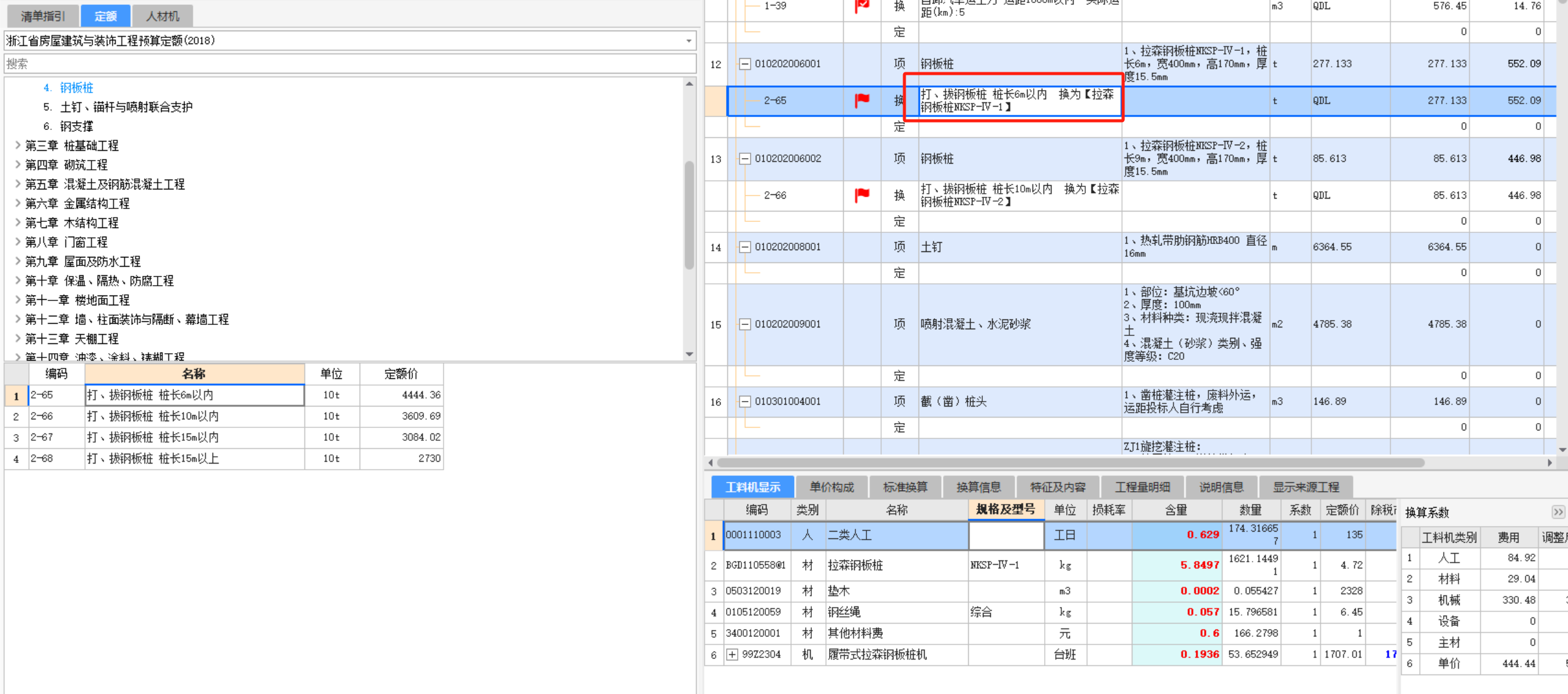Image resolution: width=1568 pixels, height=694 pixels.
Task: Collapse bill item 010202006001 钢板桩
Action: (744, 64)
